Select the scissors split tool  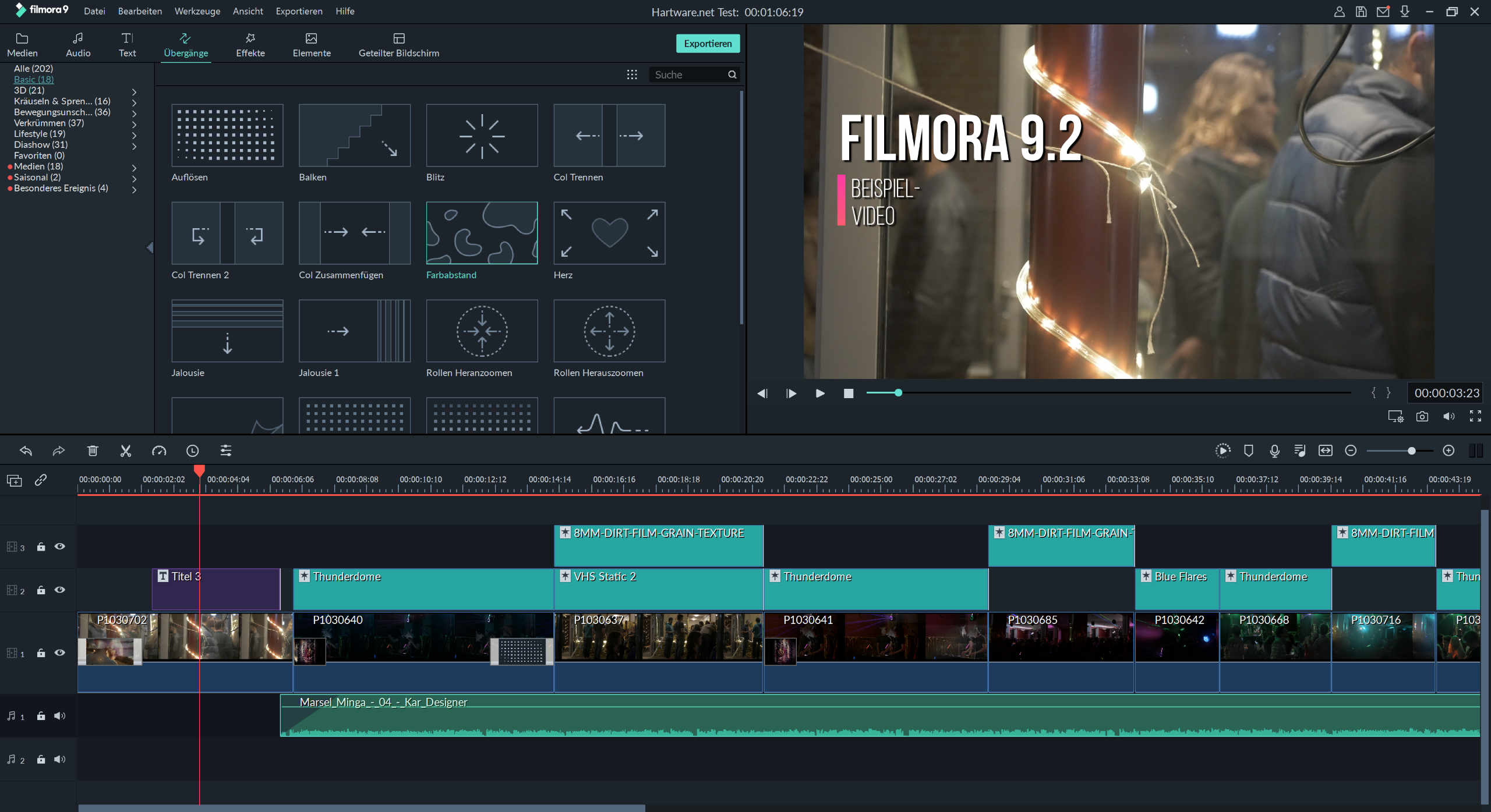(125, 451)
